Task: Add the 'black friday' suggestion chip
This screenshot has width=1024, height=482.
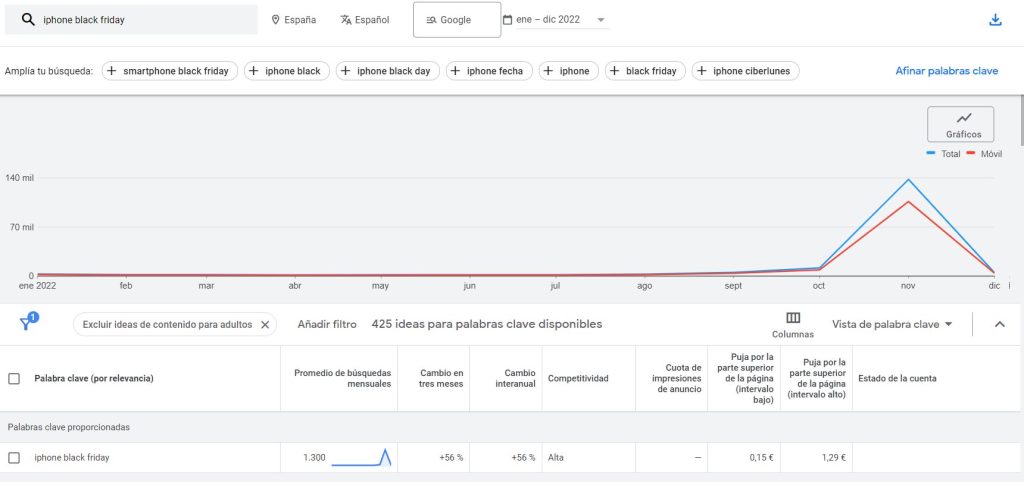Action: (x=645, y=71)
